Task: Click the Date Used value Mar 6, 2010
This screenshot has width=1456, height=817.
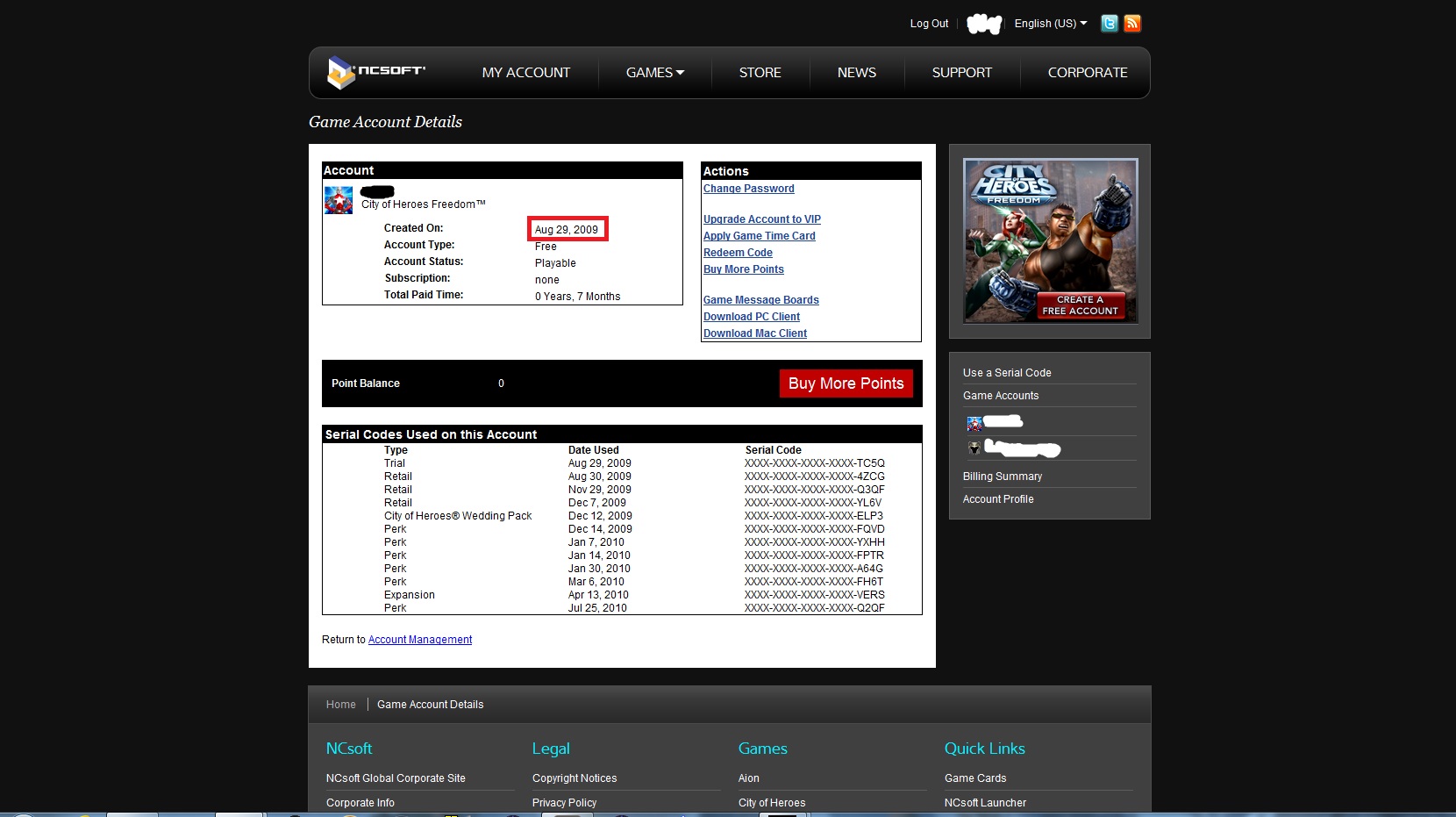Action: click(x=596, y=582)
